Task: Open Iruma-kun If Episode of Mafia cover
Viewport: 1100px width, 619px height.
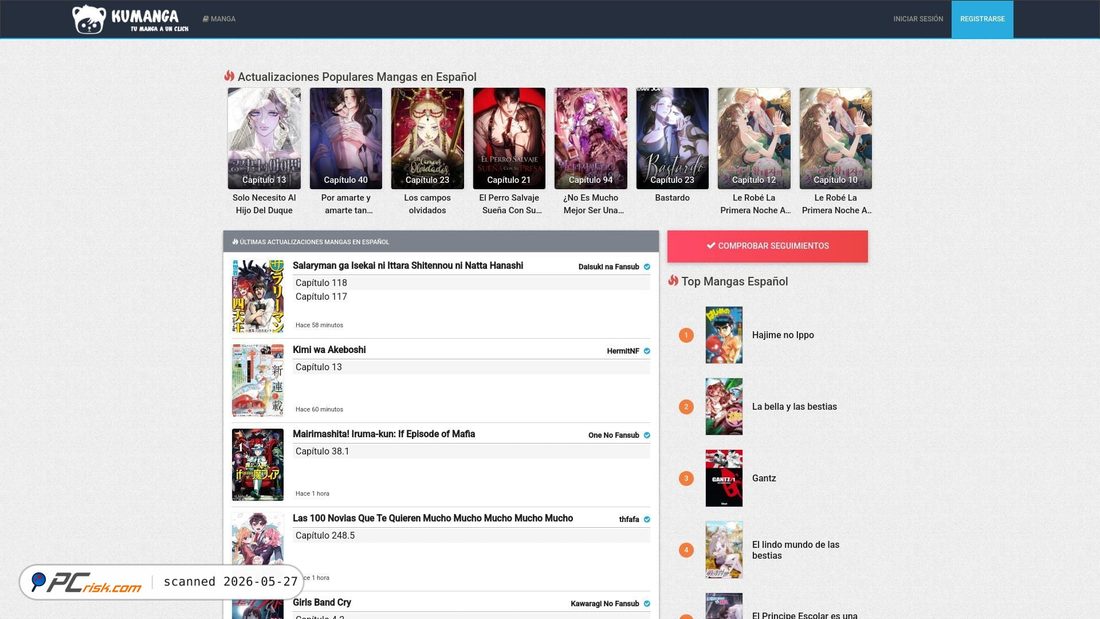Action: 258,465
